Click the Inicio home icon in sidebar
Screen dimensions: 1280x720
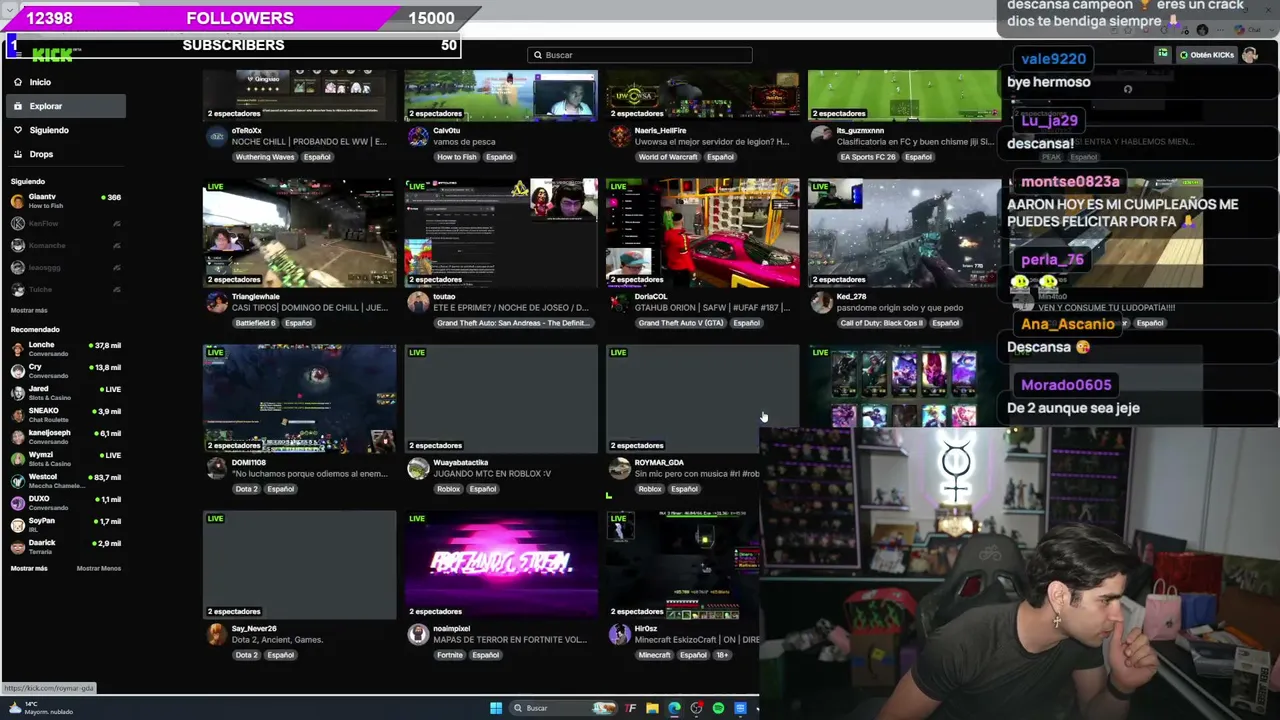point(18,82)
